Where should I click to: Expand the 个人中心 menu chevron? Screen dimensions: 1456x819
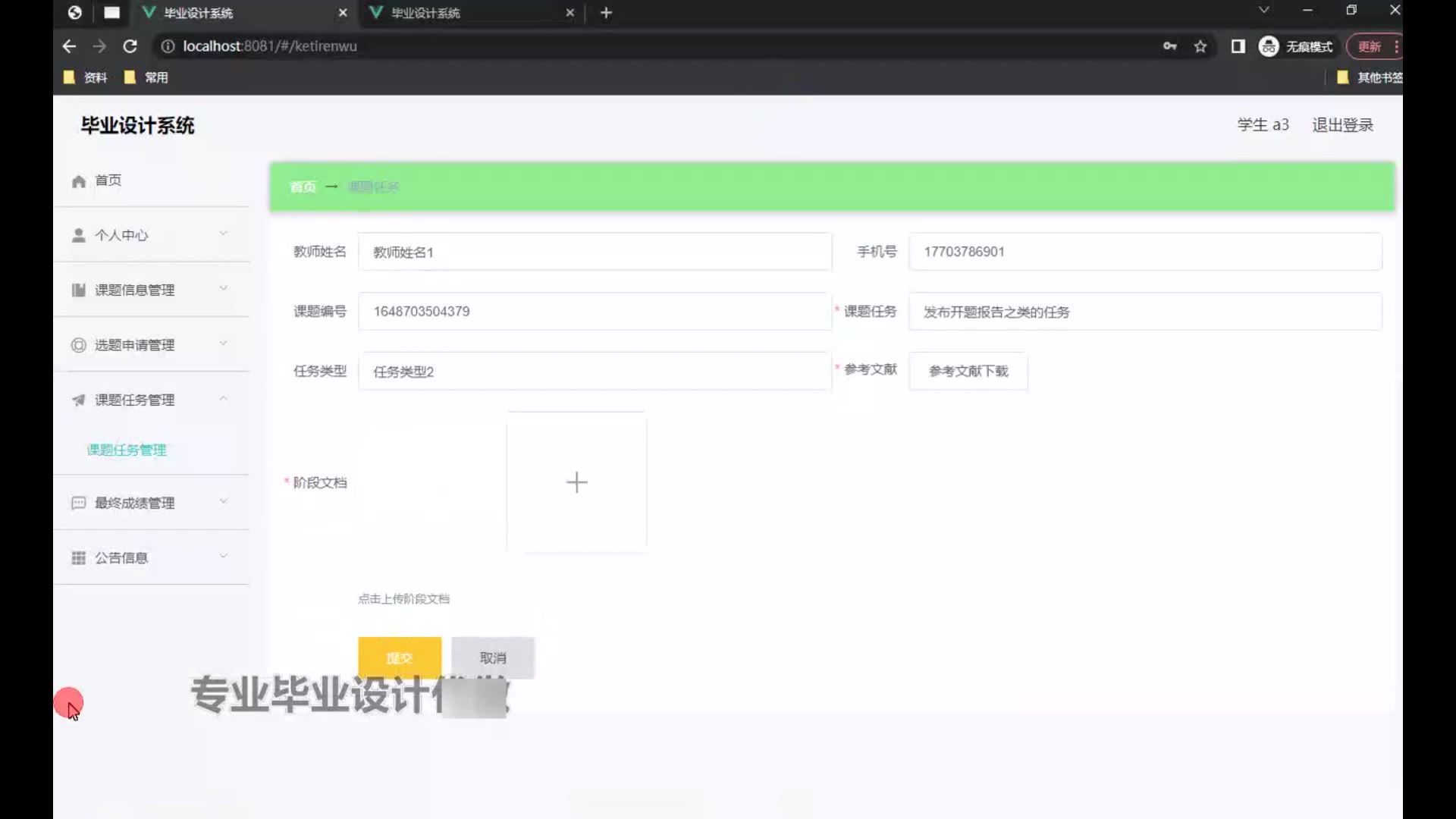[x=223, y=234]
